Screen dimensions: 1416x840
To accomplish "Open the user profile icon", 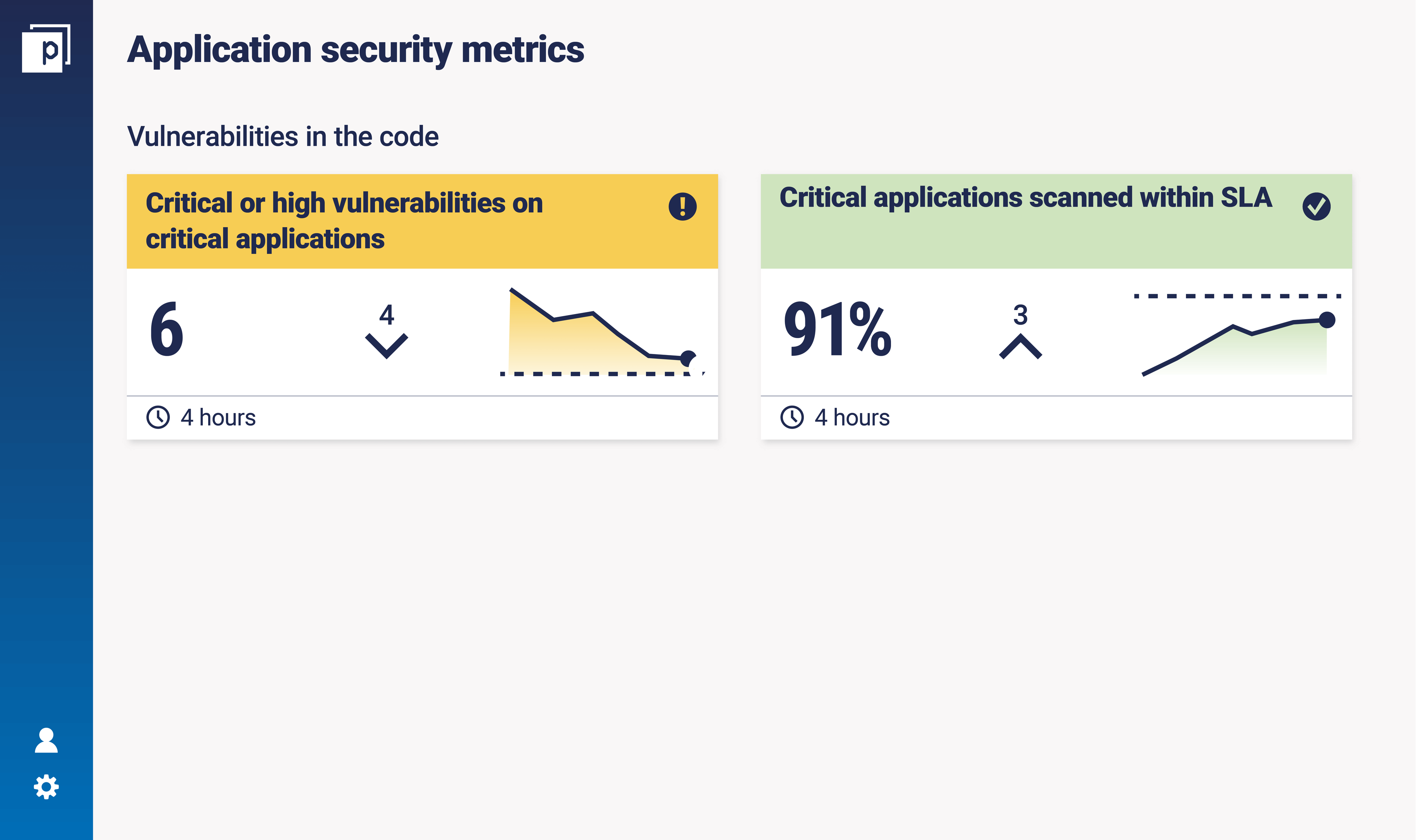I will tap(46, 741).
